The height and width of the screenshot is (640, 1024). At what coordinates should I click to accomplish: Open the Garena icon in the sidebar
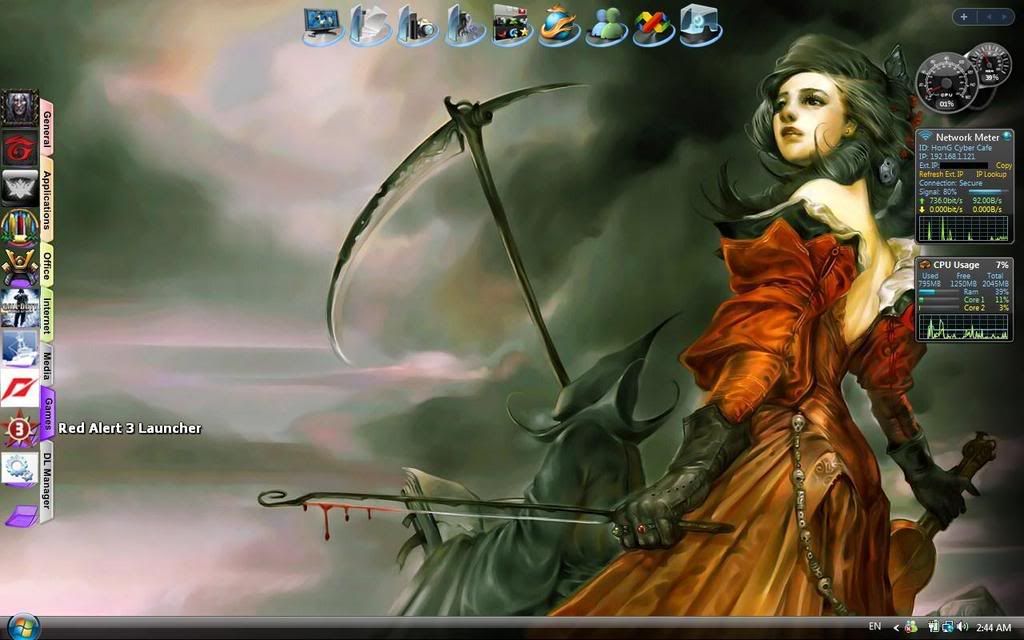click(x=20, y=148)
